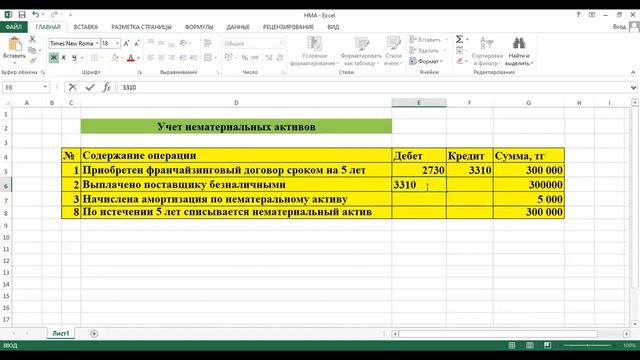Image resolution: width=640 pixels, height=360 pixels.
Task: Switch to the ВСТАВКА tab
Action: [x=86, y=27]
